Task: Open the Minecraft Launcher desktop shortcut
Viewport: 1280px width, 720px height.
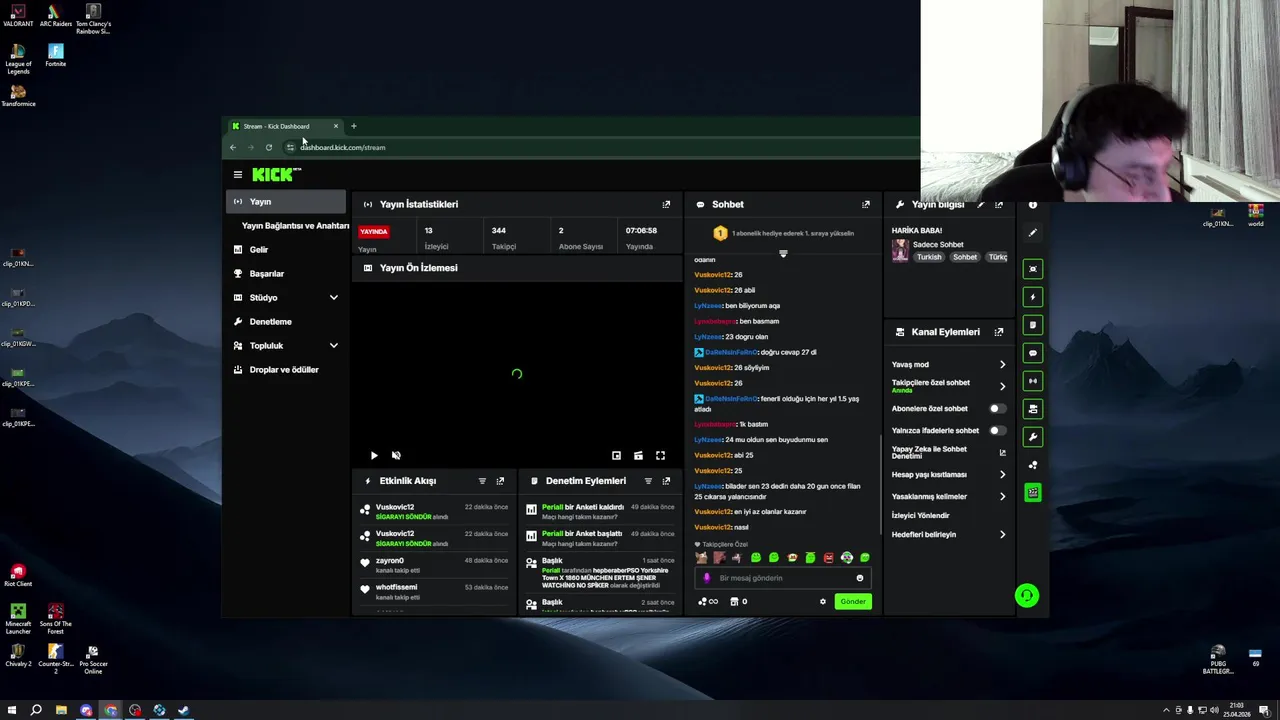Action: (x=18, y=620)
